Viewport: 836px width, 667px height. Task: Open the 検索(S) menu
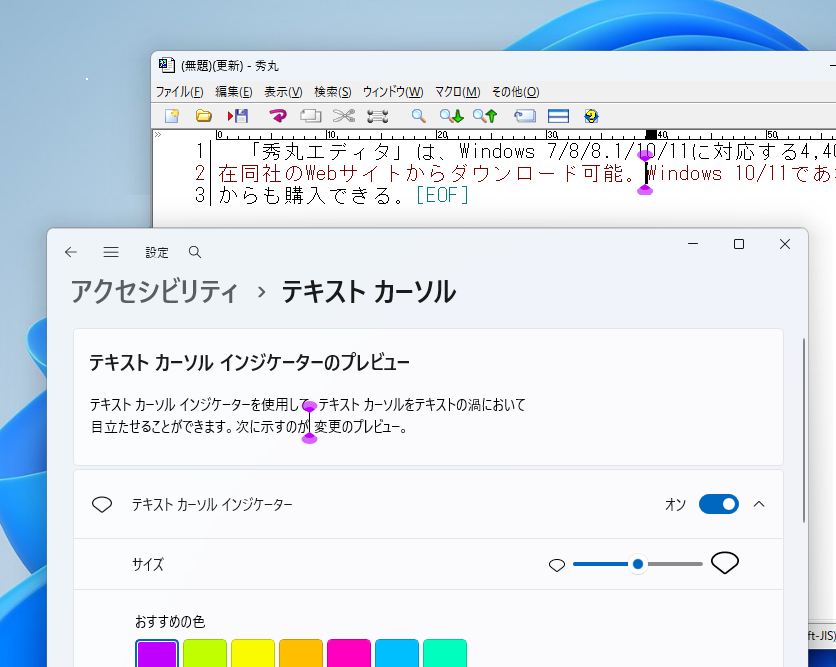(x=333, y=92)
